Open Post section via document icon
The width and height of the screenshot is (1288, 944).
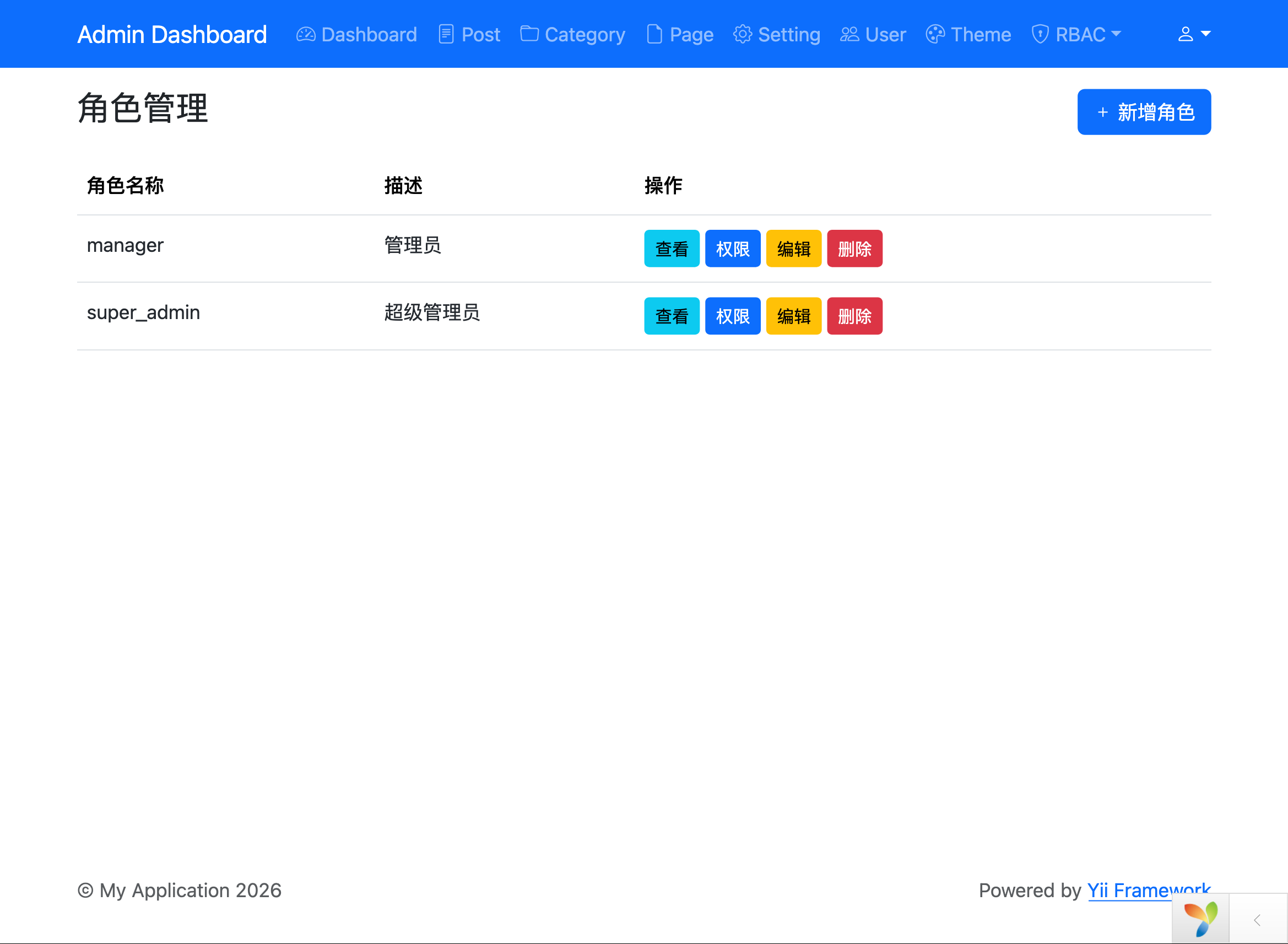[446, 34]
